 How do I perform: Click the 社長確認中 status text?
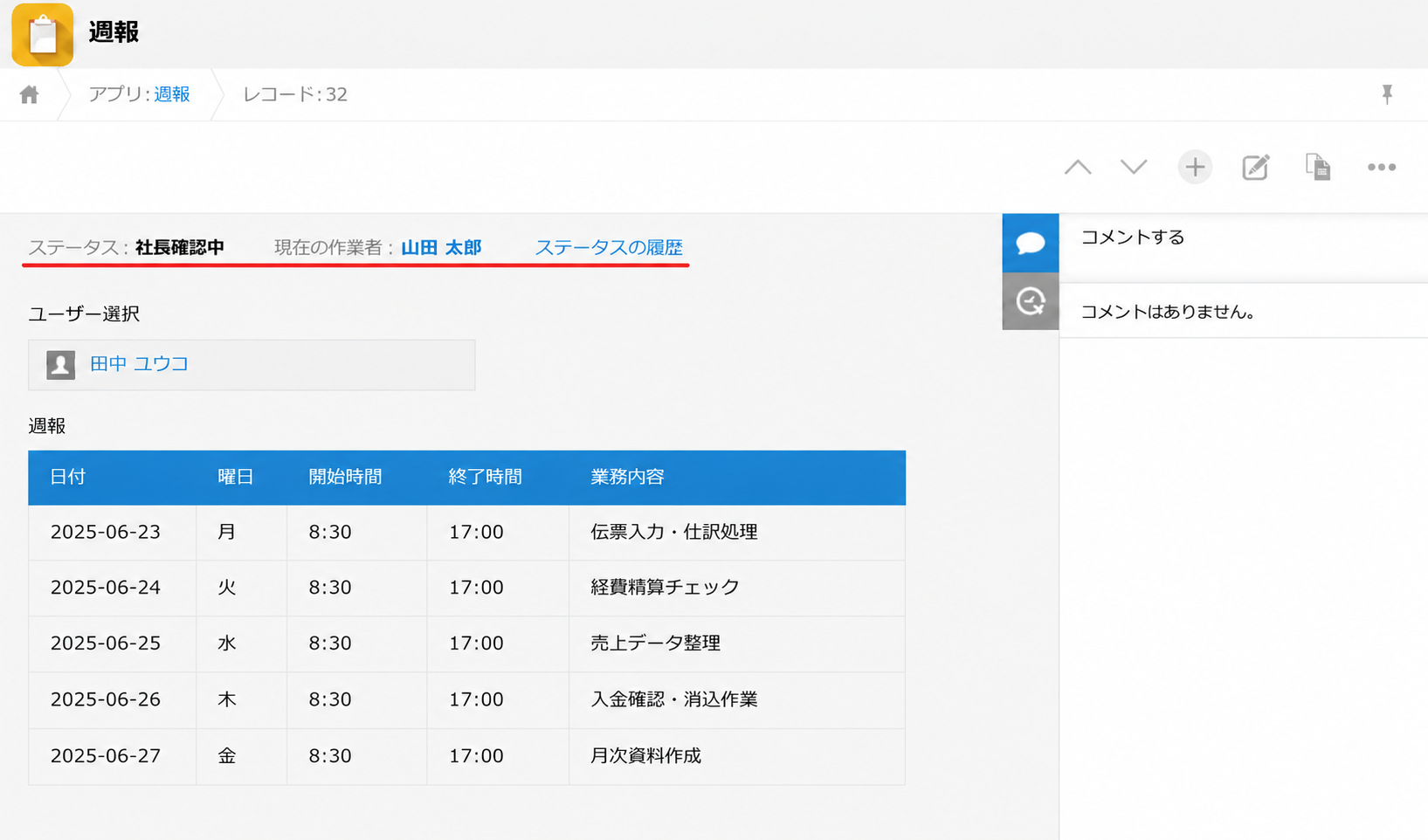click(x=180, y=247)
